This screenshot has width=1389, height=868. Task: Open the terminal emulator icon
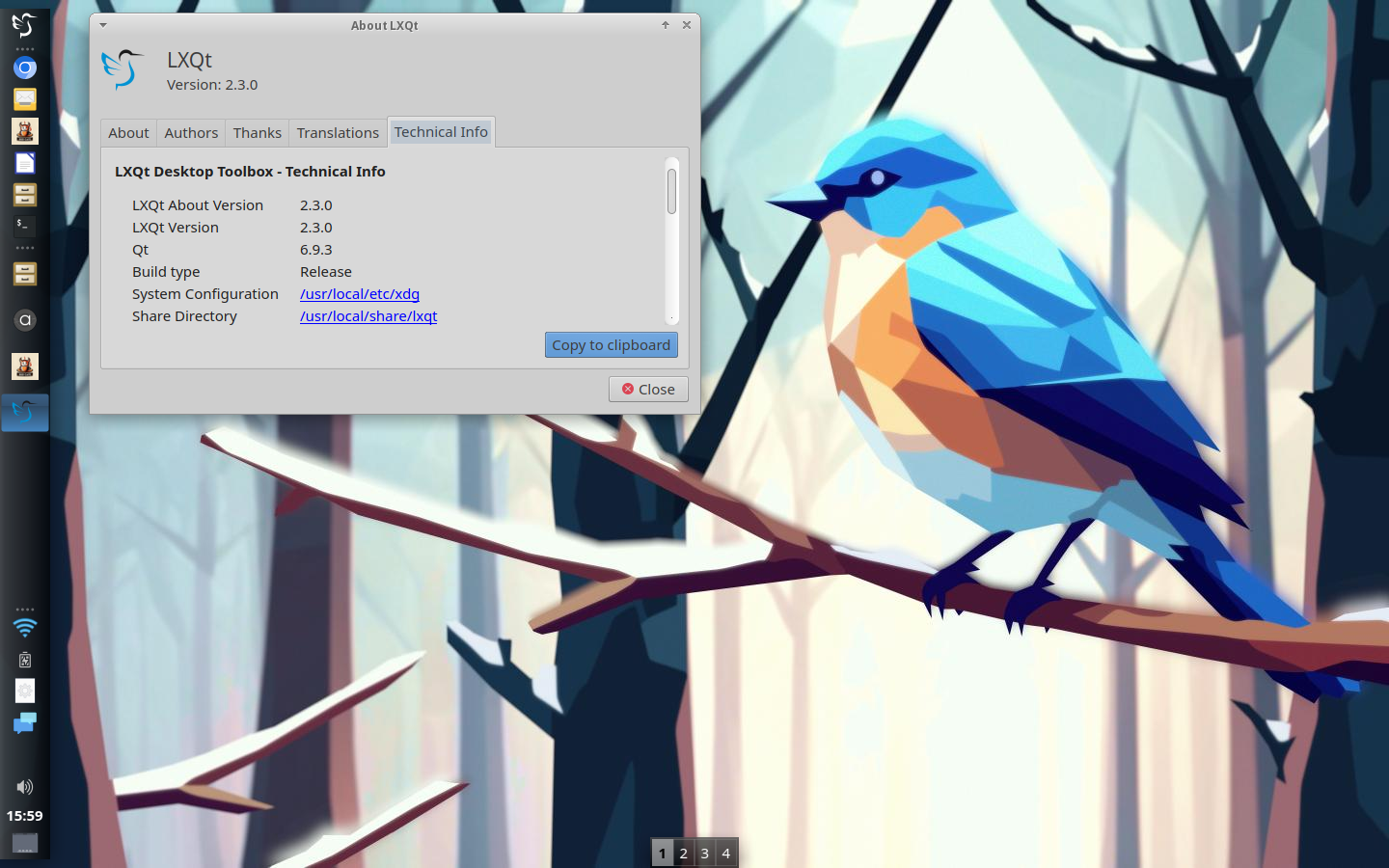(x=25, y=225)
